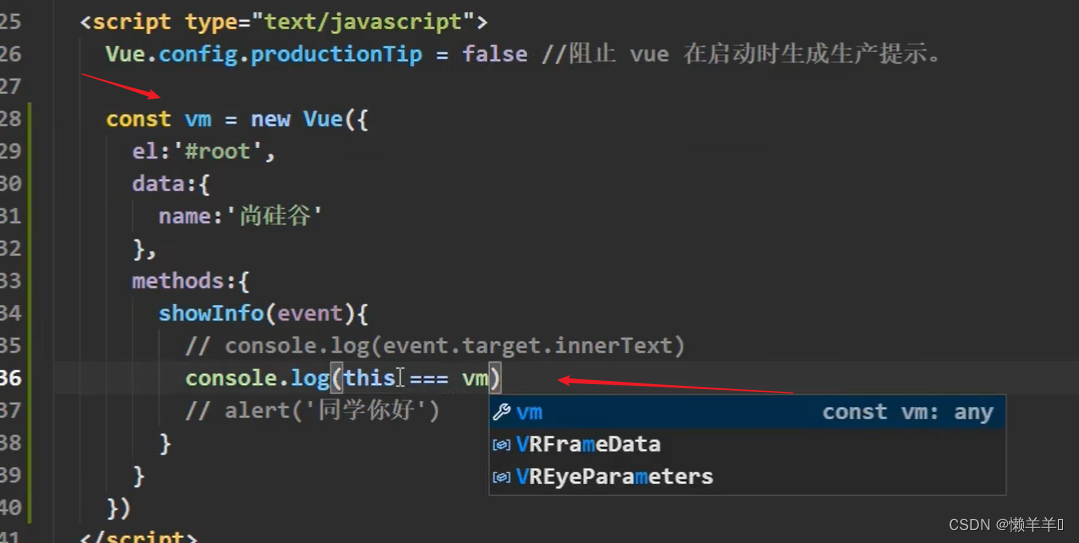Click the Vue constructor after the new keyword

point(323,119)
